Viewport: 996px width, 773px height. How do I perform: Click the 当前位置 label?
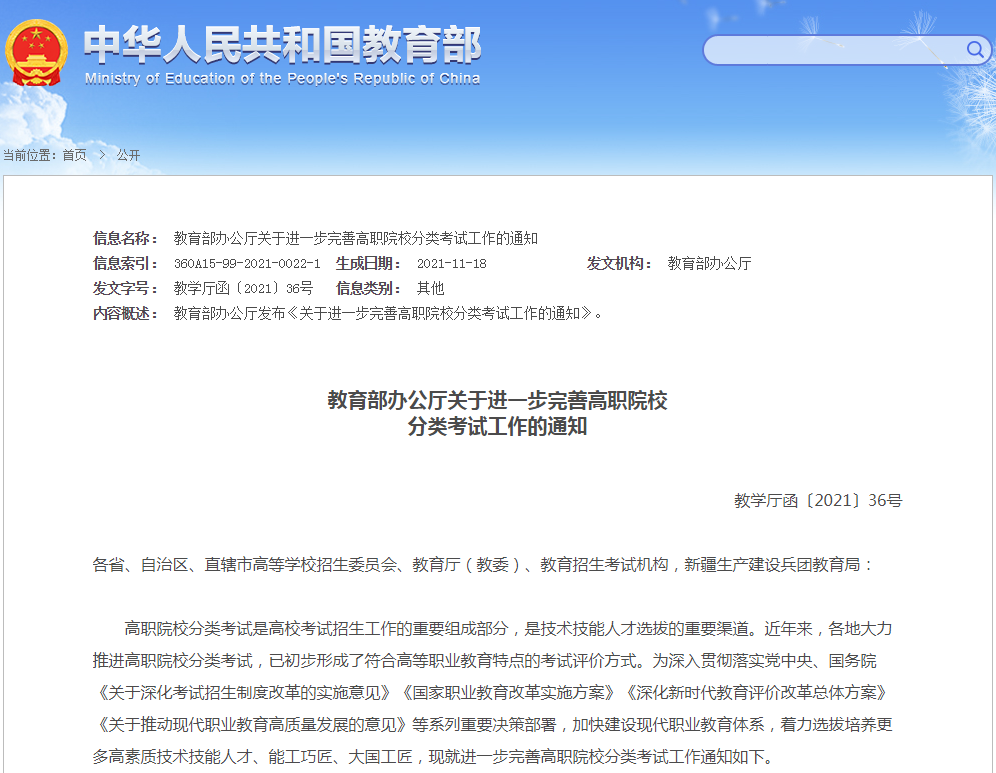pos(30,155)
